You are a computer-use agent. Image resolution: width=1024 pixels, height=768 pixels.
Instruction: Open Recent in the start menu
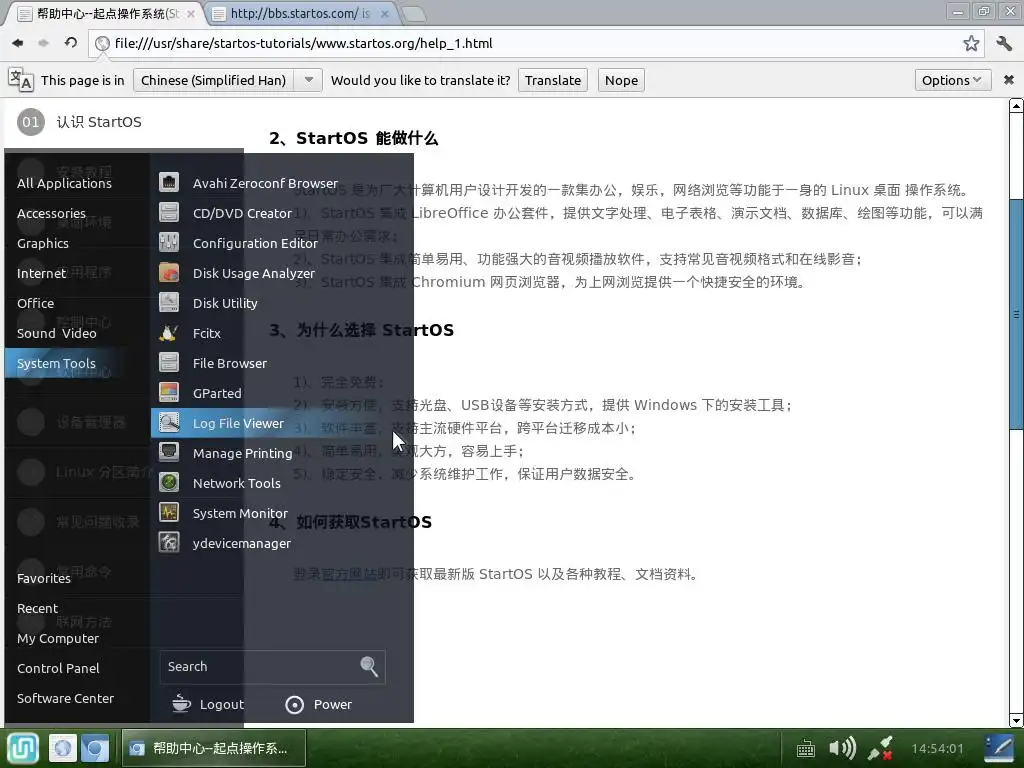pyautogui.click(x=37, y=609)
